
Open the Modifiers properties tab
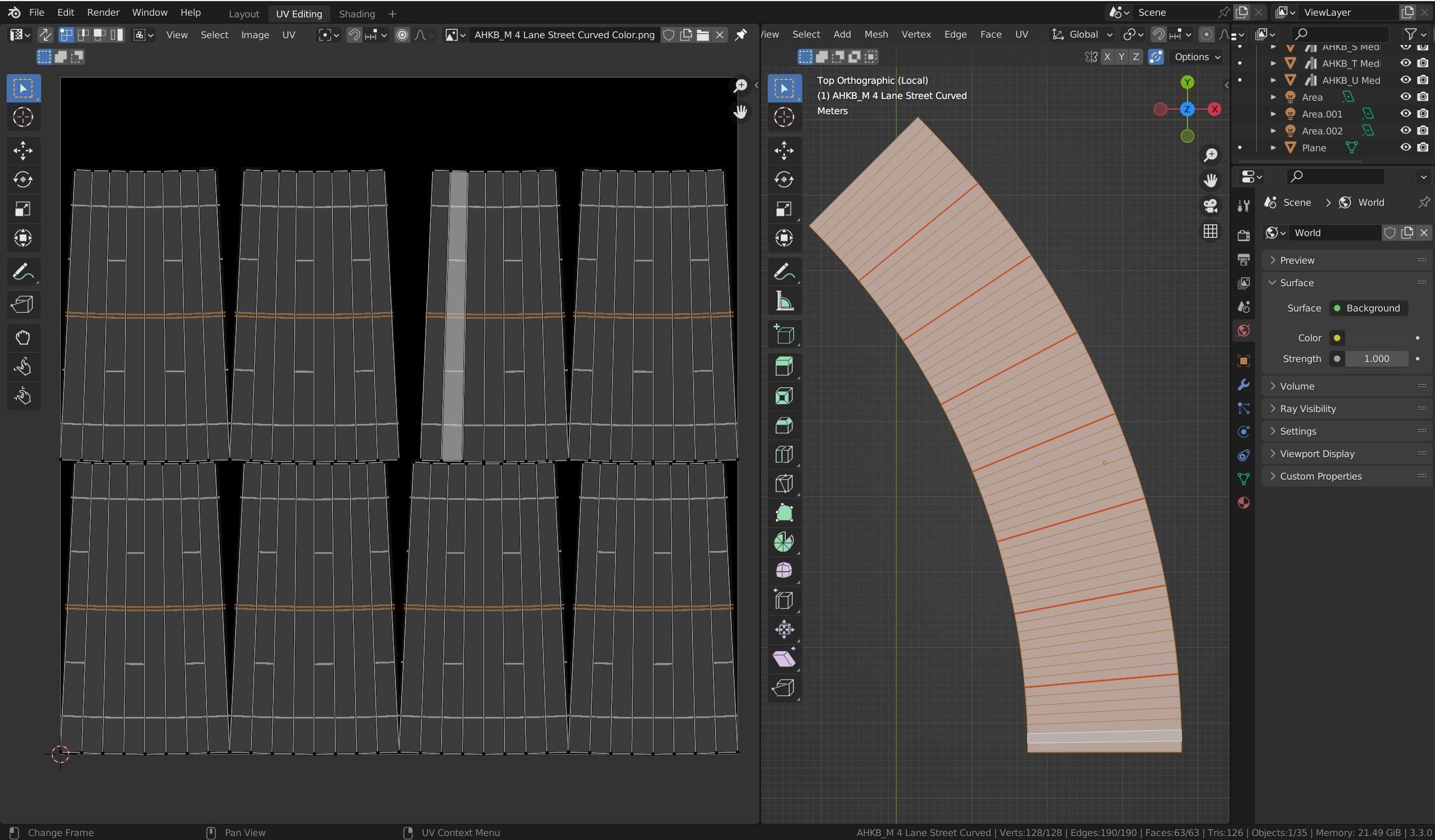(x=1243, y=384)
